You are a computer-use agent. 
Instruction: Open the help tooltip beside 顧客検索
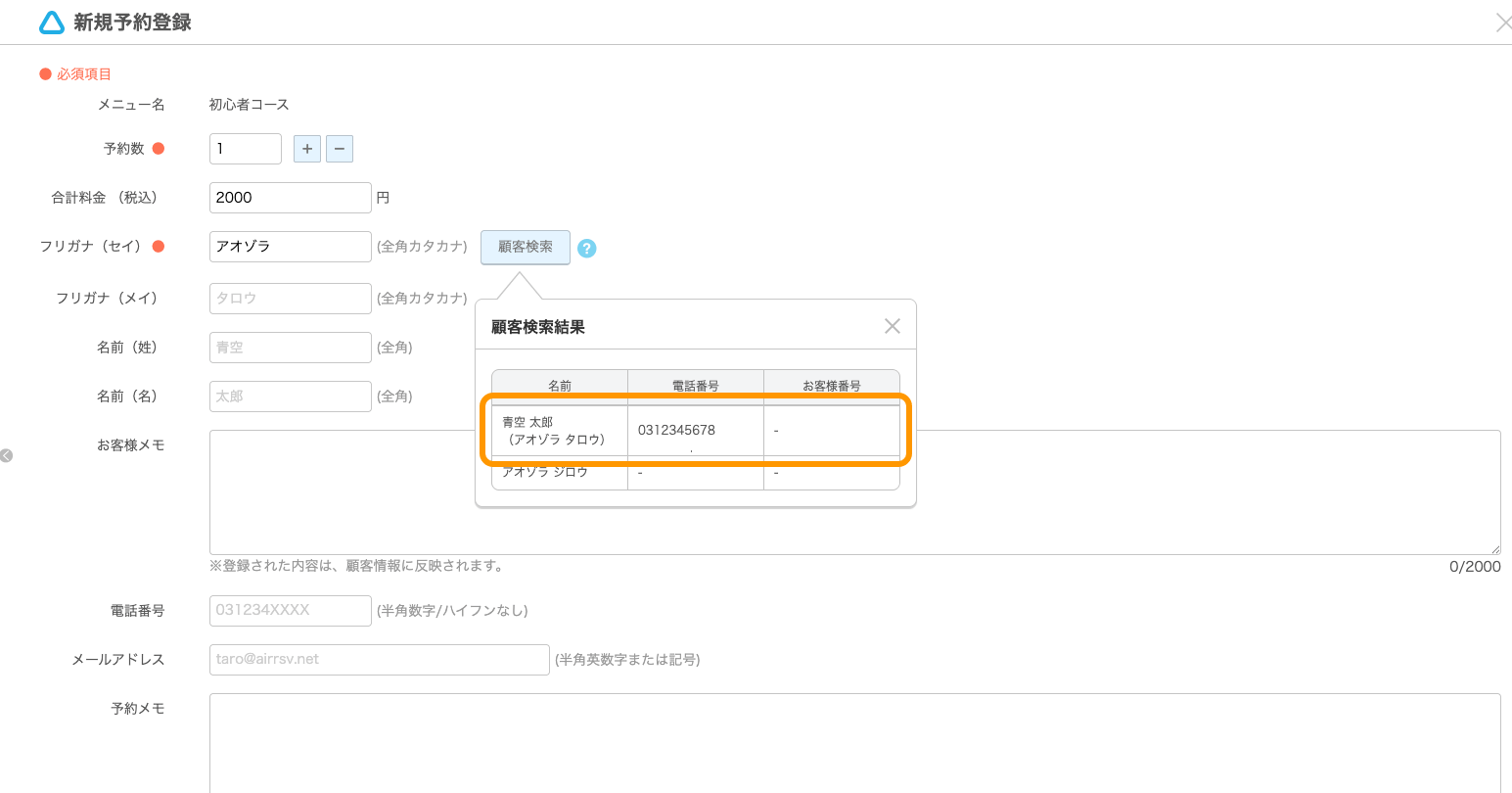tap(586, 249)
